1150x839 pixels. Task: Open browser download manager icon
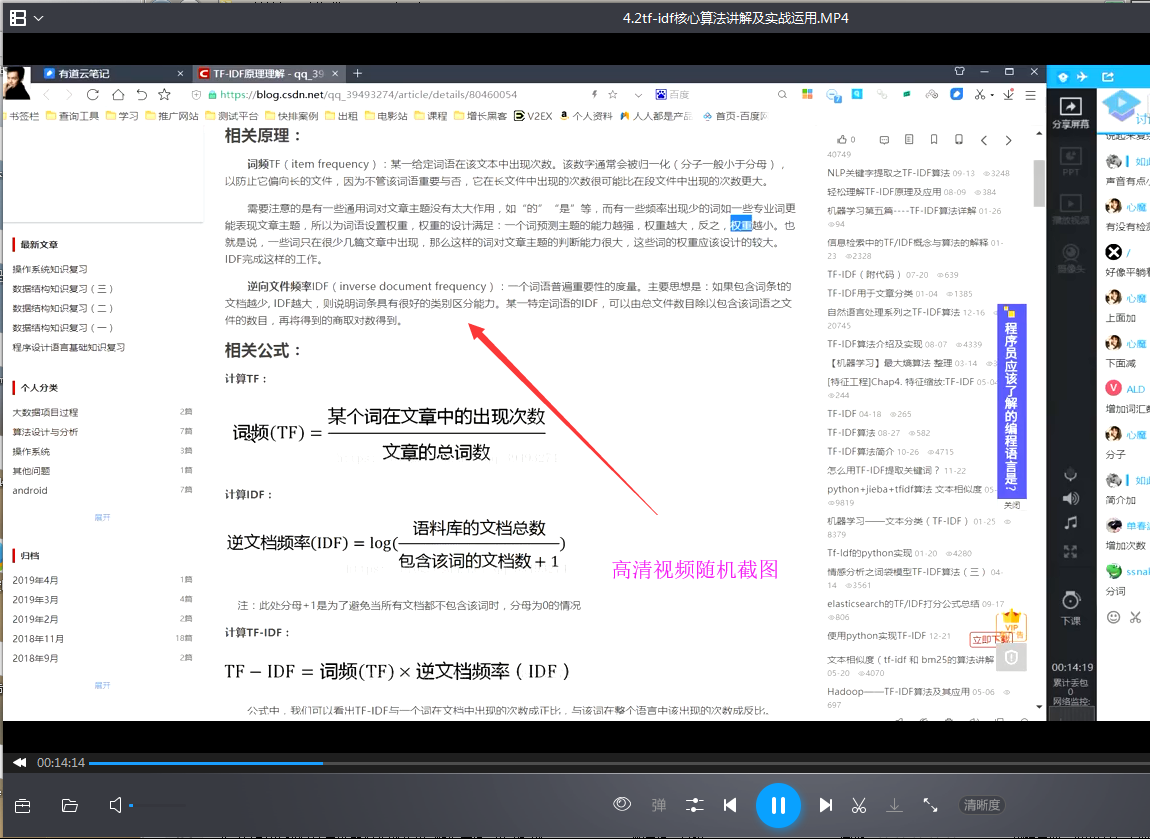coord(1009,95)
